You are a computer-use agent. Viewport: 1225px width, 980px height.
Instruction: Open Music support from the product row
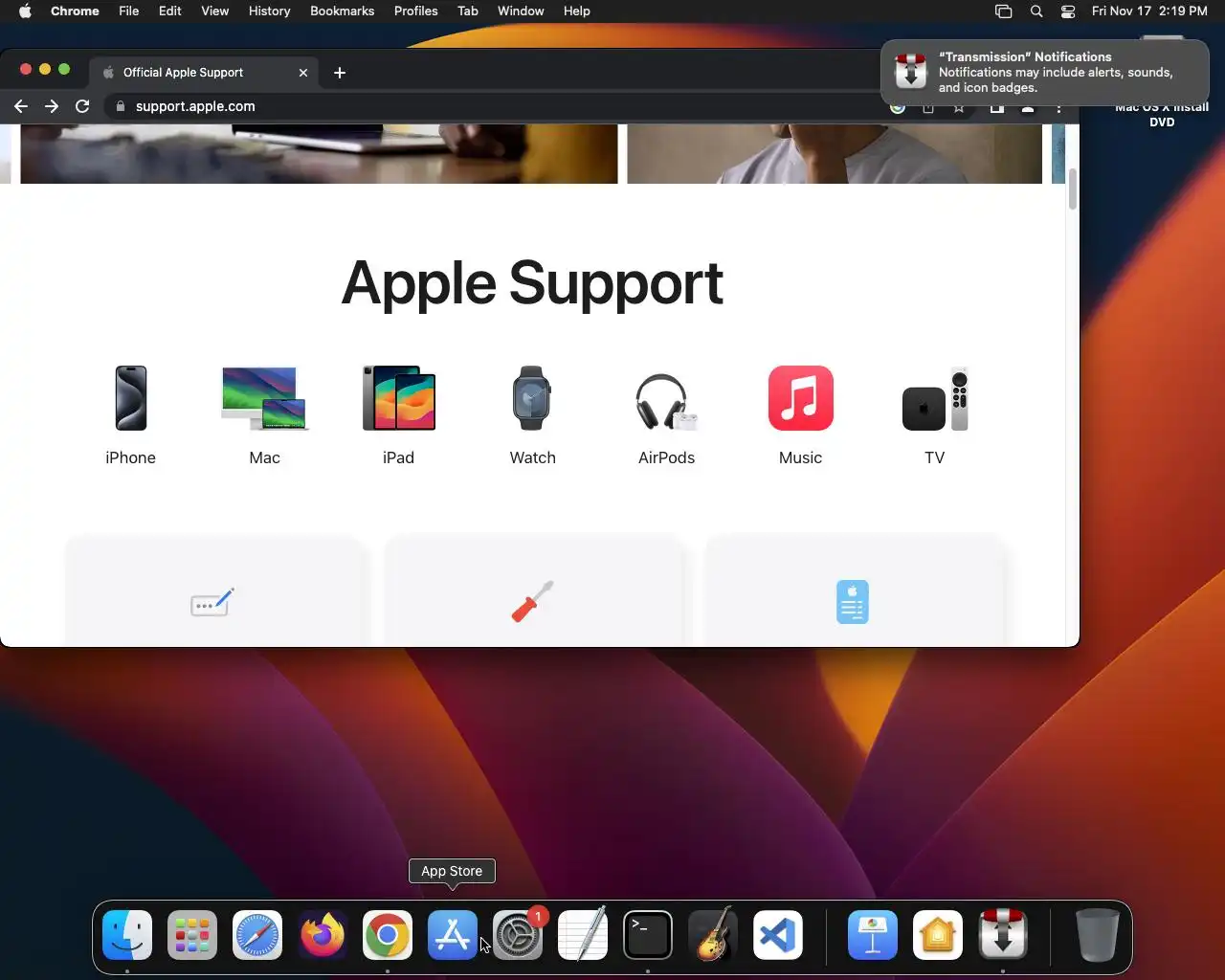click(801, 415)
